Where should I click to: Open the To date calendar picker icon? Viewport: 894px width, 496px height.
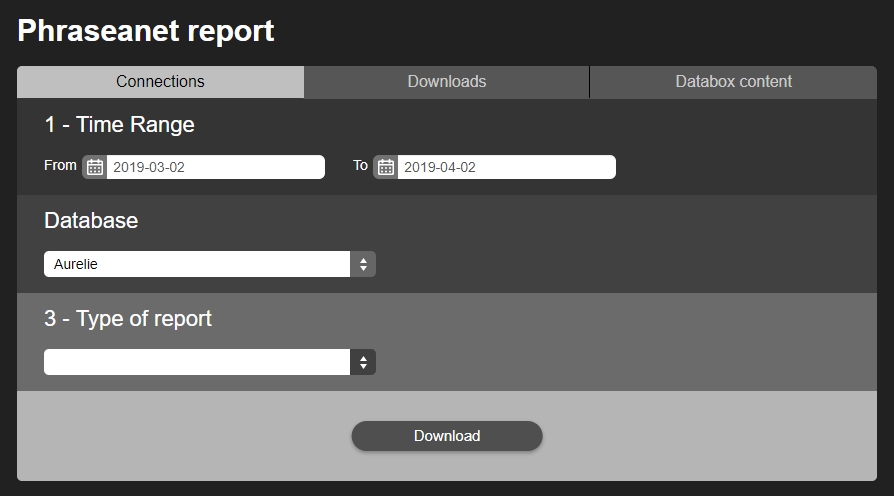385,167
